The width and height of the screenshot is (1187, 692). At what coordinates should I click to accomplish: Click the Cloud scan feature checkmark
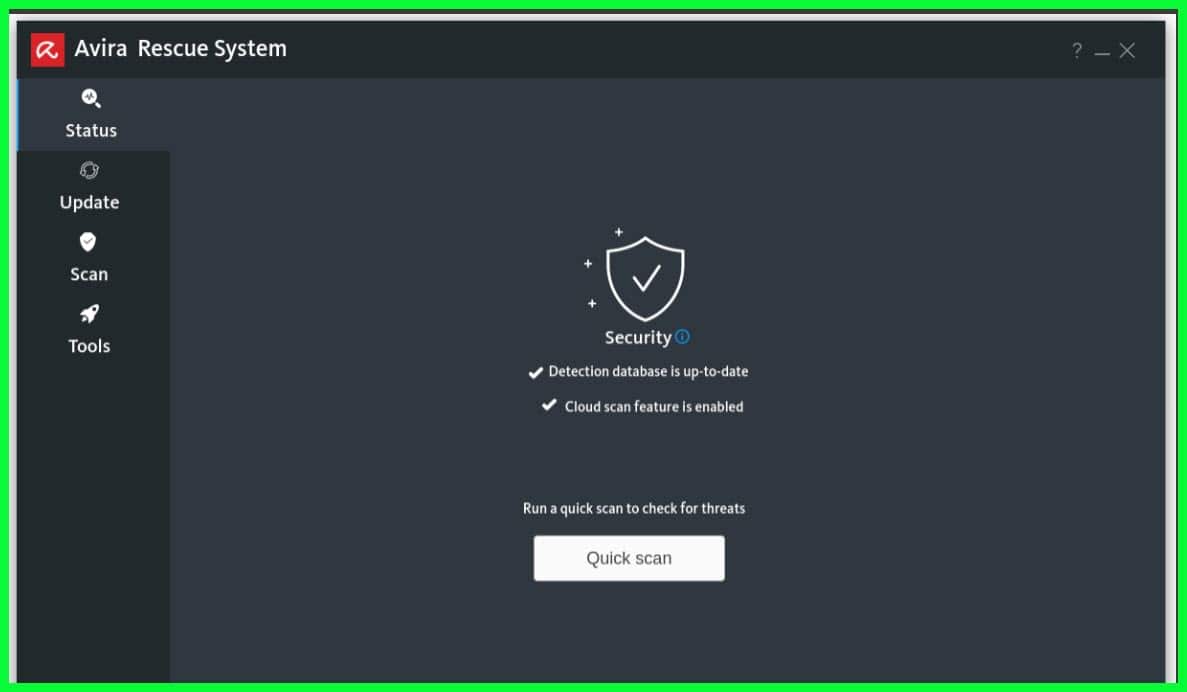pyautogui.click(x=549, y=405)
